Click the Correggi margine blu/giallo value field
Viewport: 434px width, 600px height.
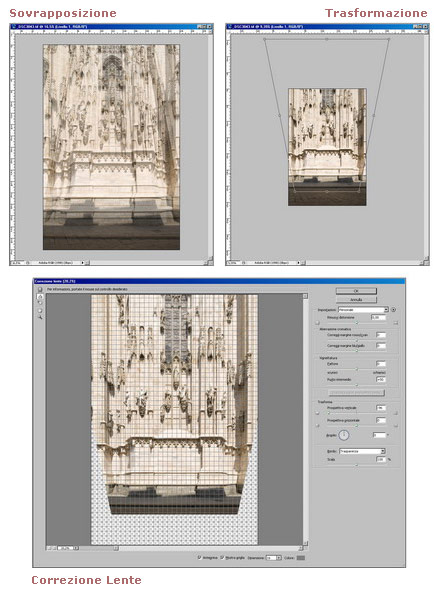pyautogui.click(x=381, y=346)
